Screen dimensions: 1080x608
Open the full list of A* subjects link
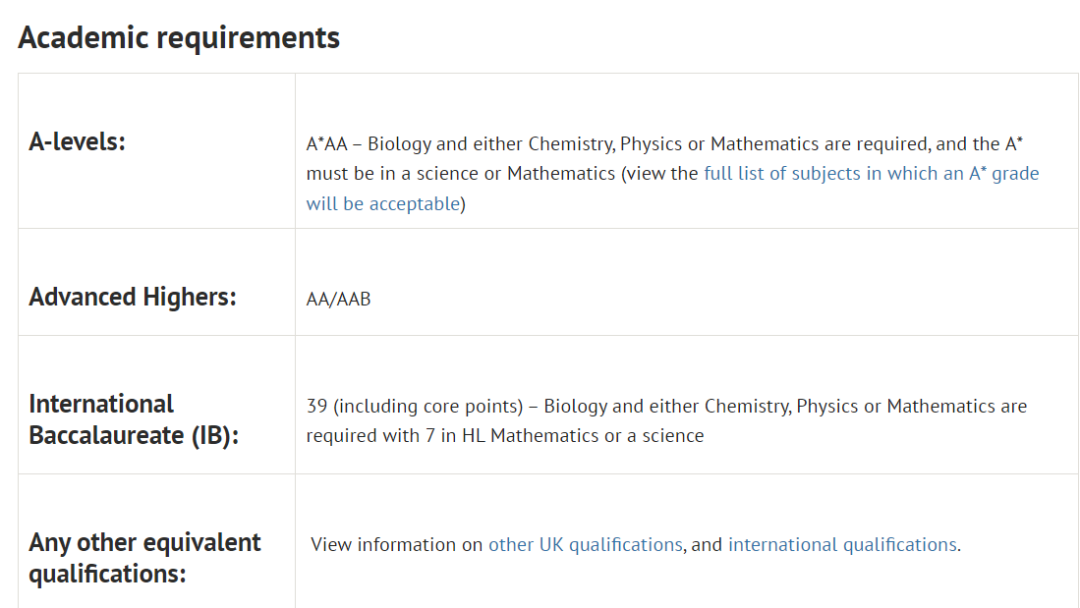[x=871, y=174]
